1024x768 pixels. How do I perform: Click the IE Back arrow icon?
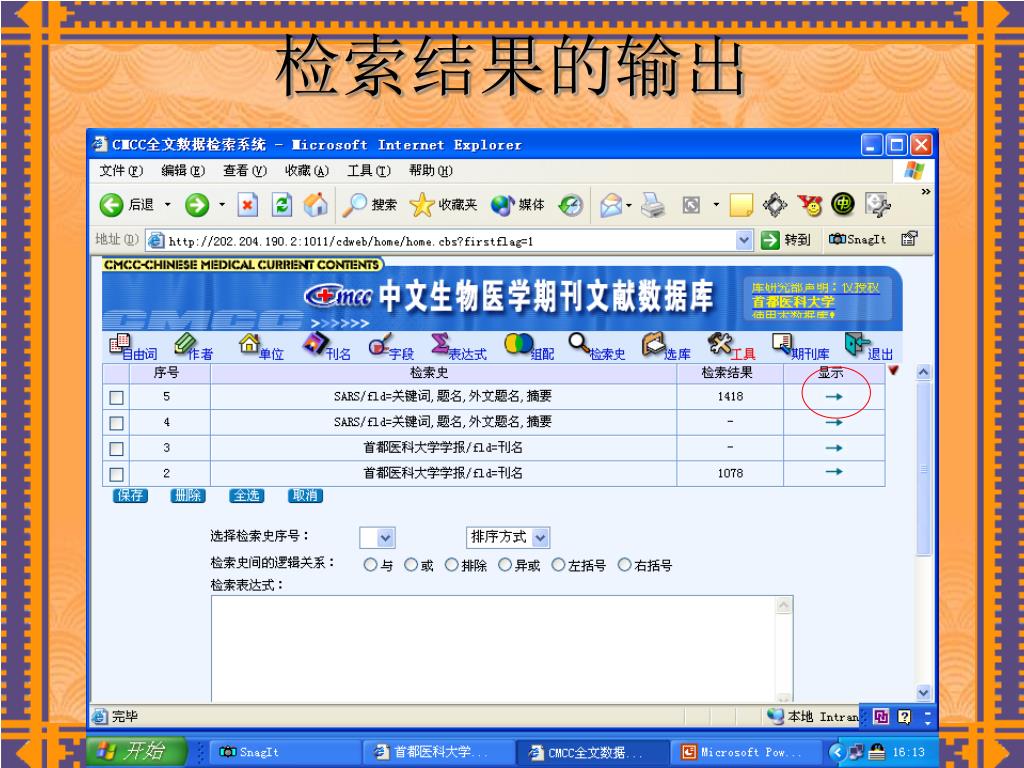click(x=112, y=205)
